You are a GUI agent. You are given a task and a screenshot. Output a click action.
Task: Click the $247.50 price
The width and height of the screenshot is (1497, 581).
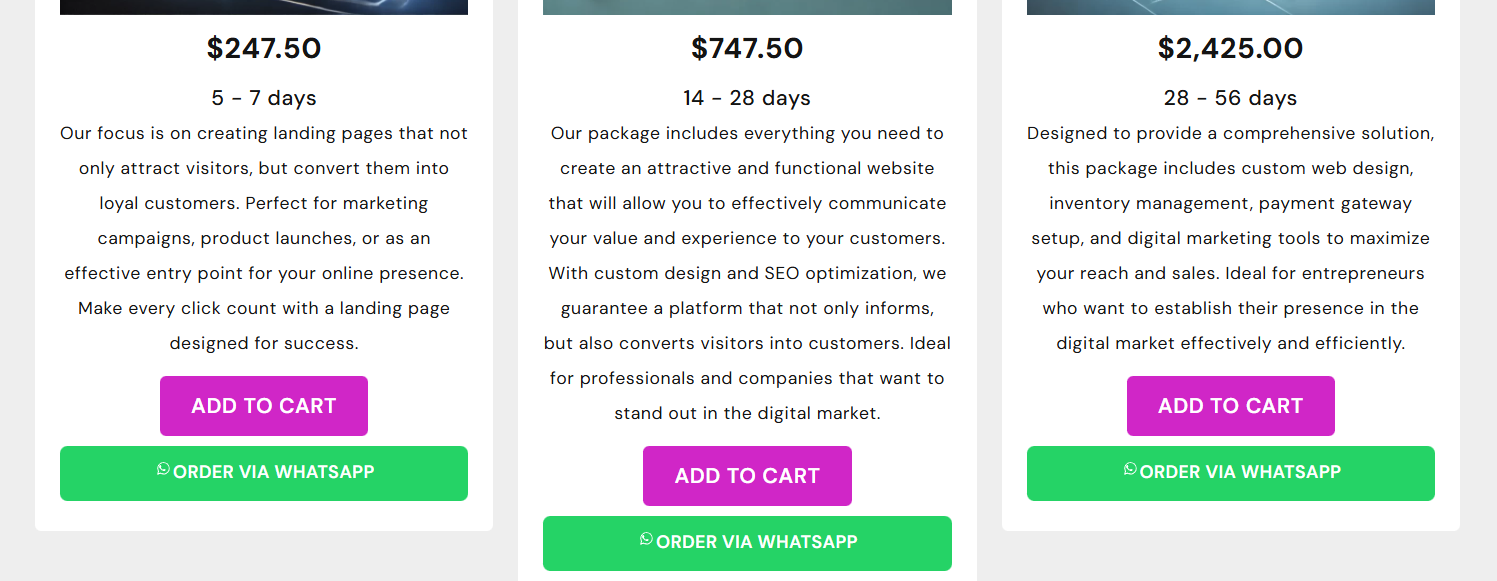pos(264,48)
